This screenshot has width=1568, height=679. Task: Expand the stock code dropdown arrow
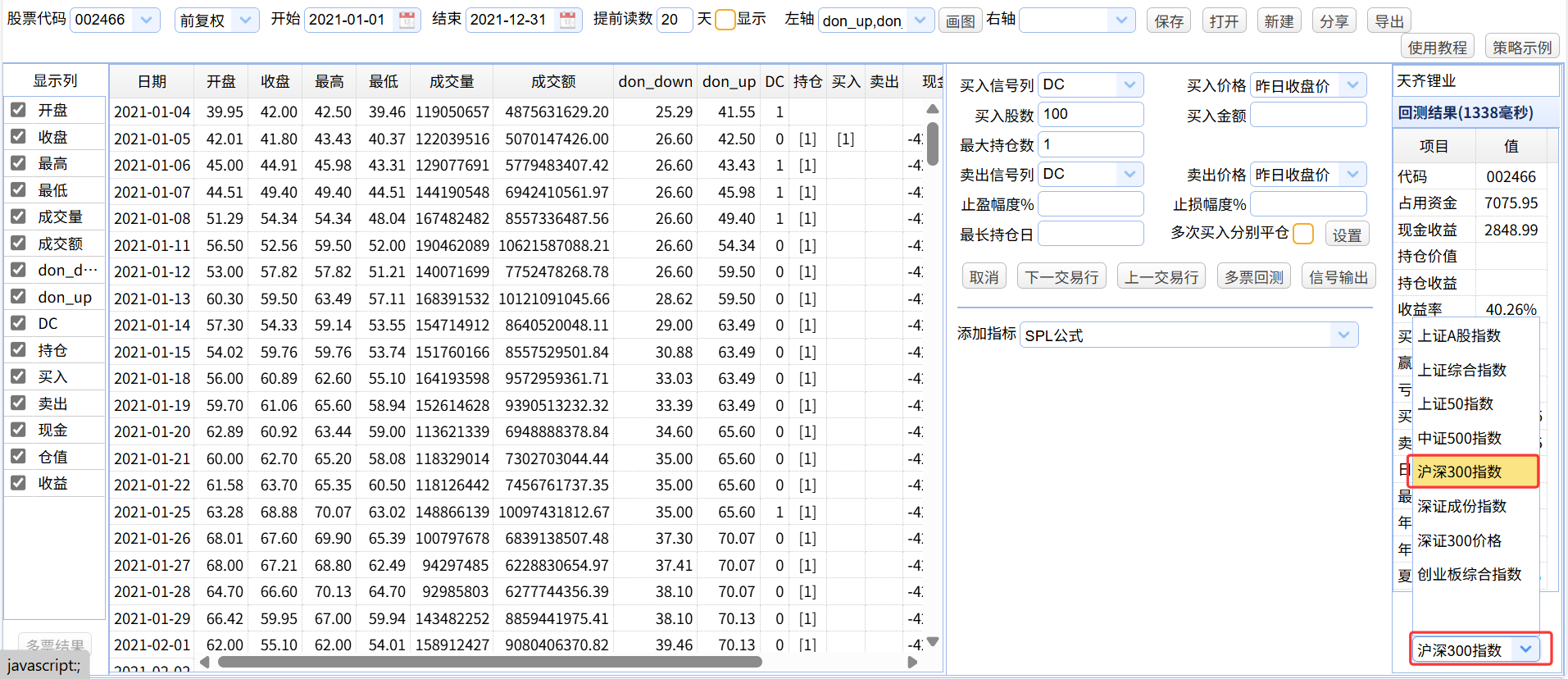146,20
